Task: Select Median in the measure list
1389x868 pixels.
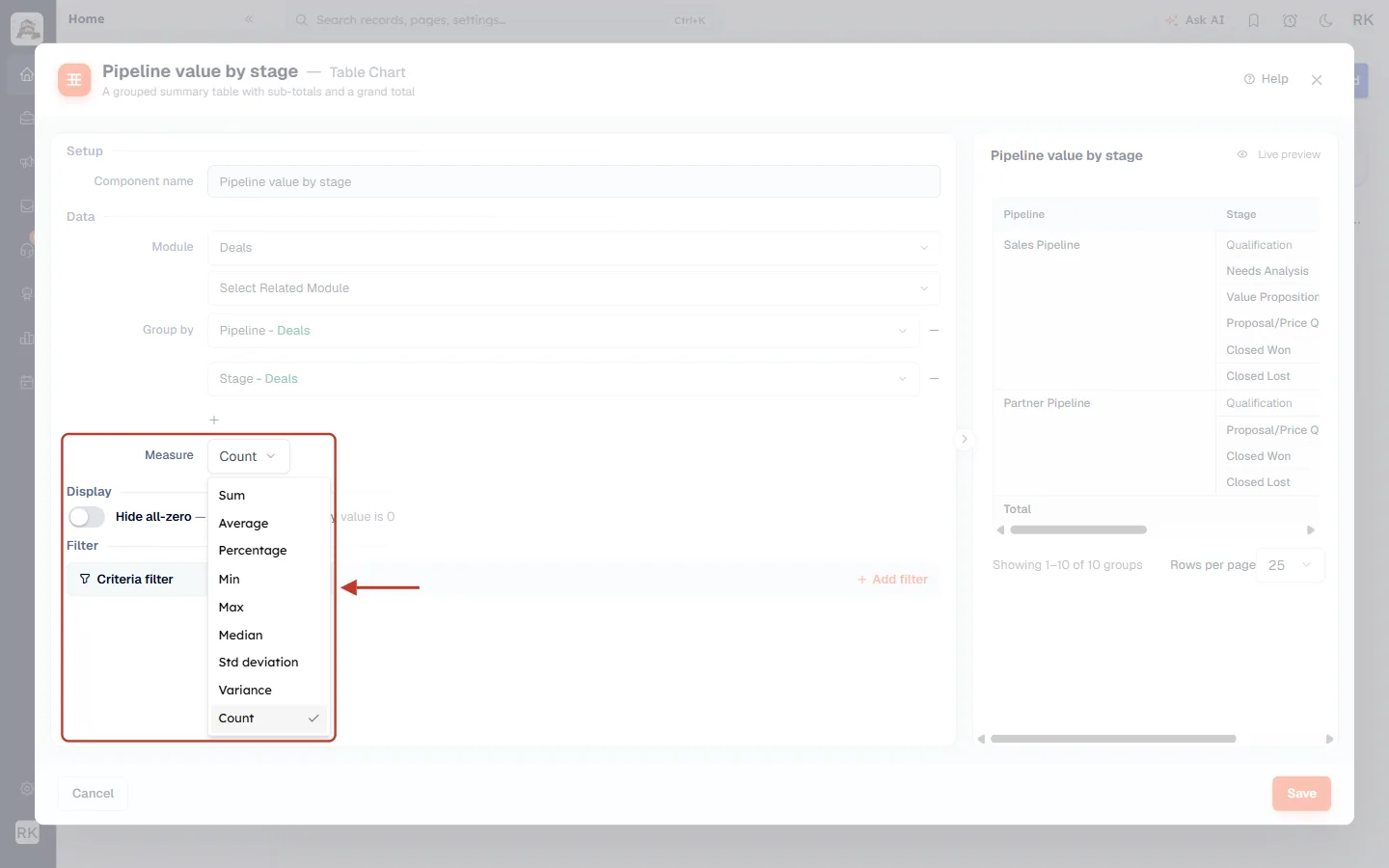Action: 269,636
